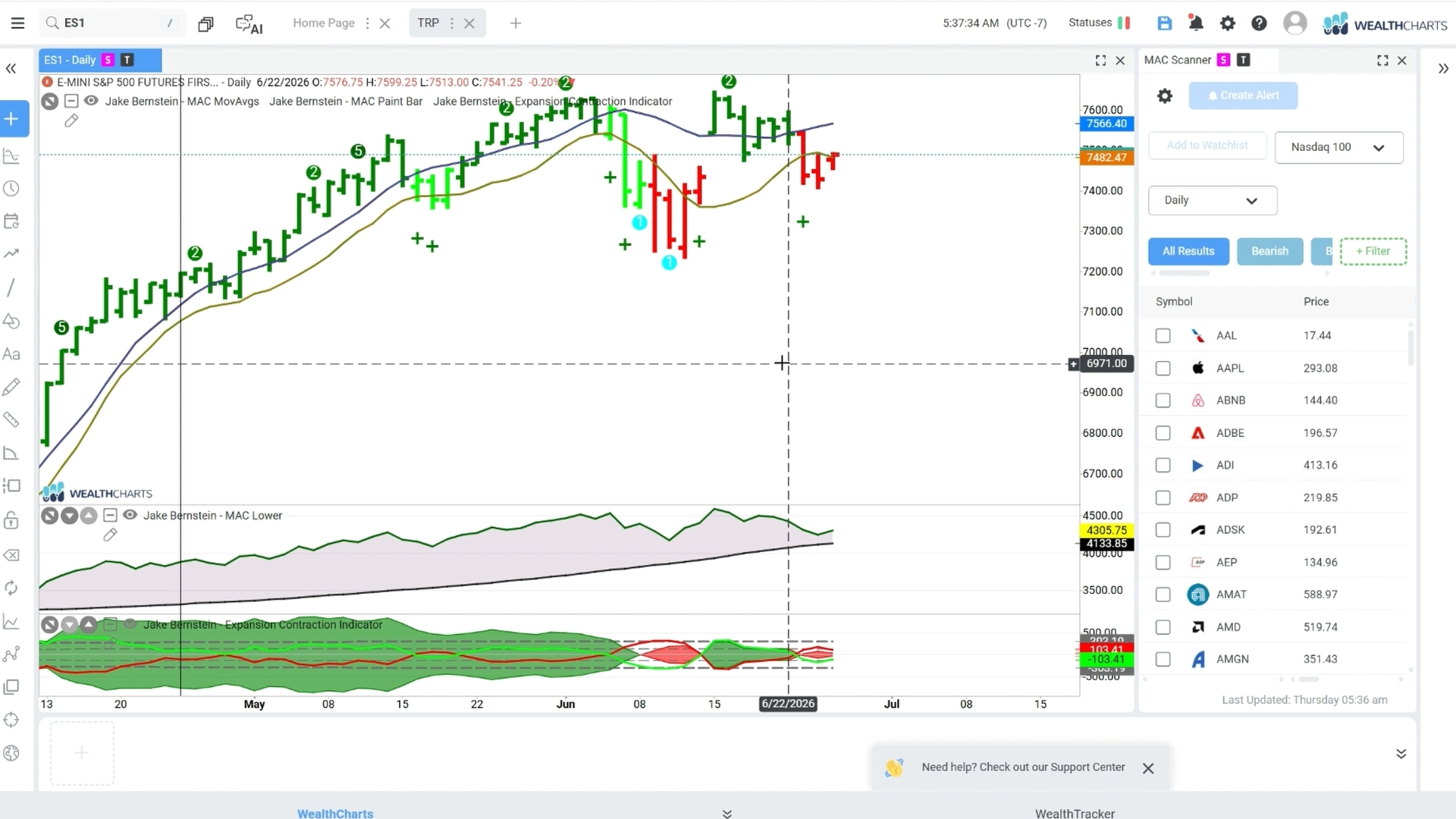Switch to the Home Page tab
1456x819 pixels.
click(x=324, y=23)
